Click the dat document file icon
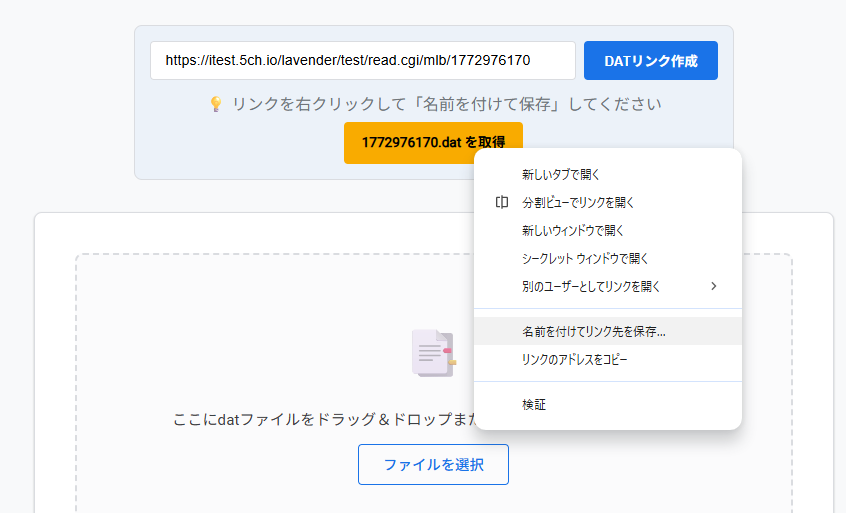Screen dimensions: 846x513 click(x=433, y=353)
